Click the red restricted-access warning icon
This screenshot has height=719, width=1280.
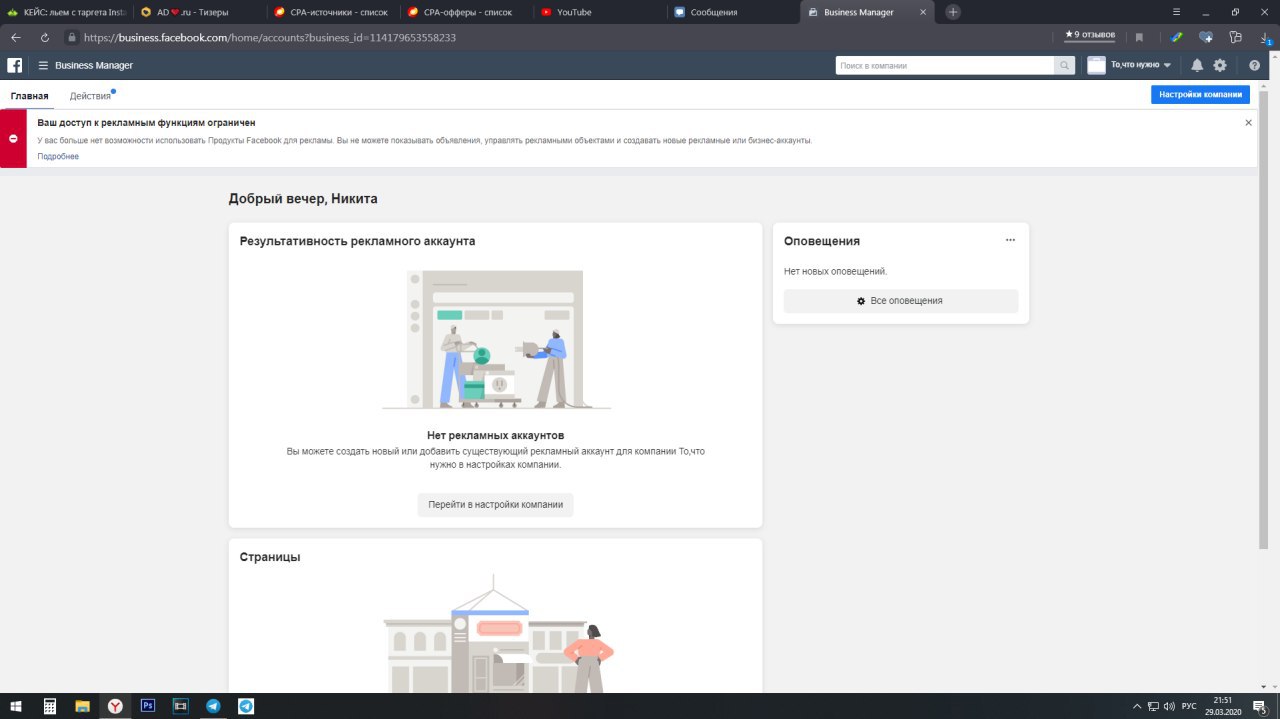click(13, 138)
